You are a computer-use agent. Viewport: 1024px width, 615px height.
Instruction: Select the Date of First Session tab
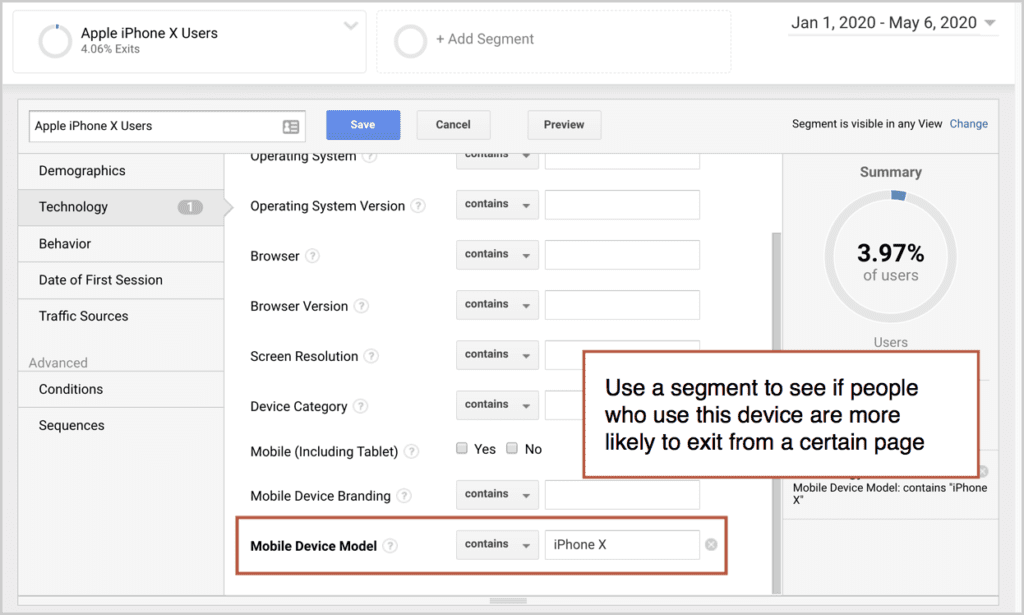(121, 280)
